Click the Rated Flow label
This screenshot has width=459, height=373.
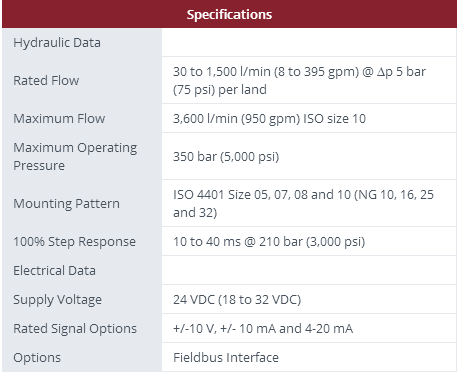[46, 80]
